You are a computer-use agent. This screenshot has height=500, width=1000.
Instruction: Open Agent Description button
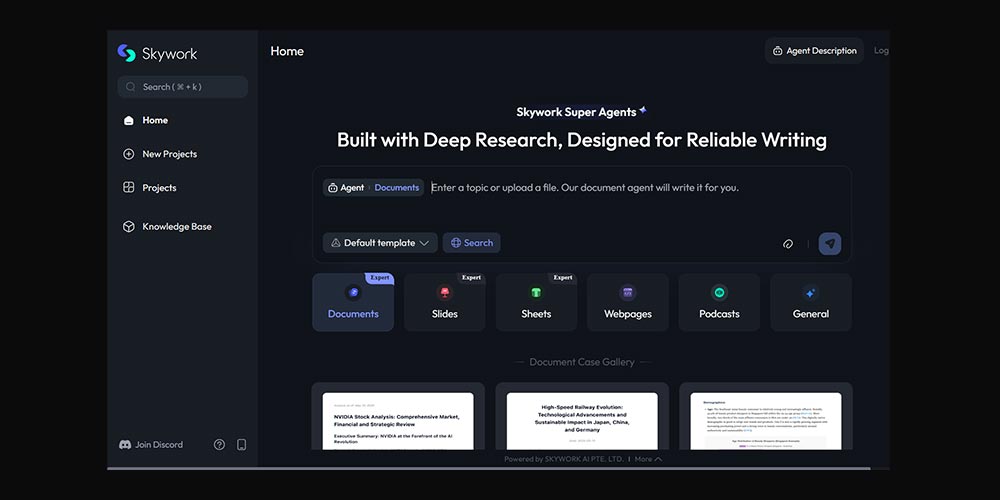click(x=814, y=50)
